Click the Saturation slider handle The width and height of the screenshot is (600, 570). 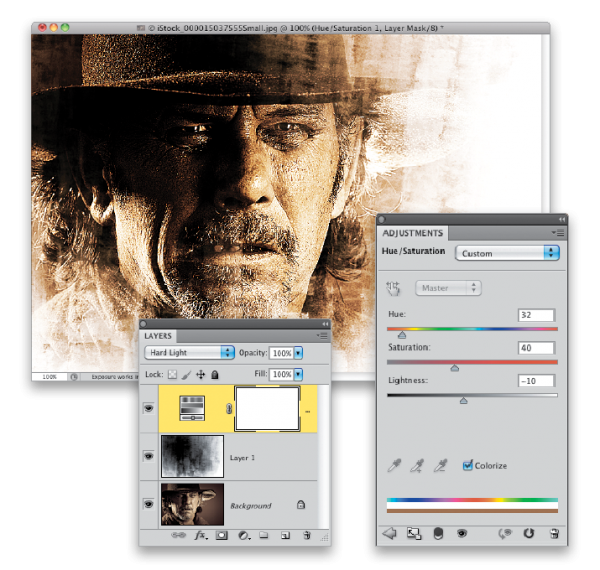(454, 368)
